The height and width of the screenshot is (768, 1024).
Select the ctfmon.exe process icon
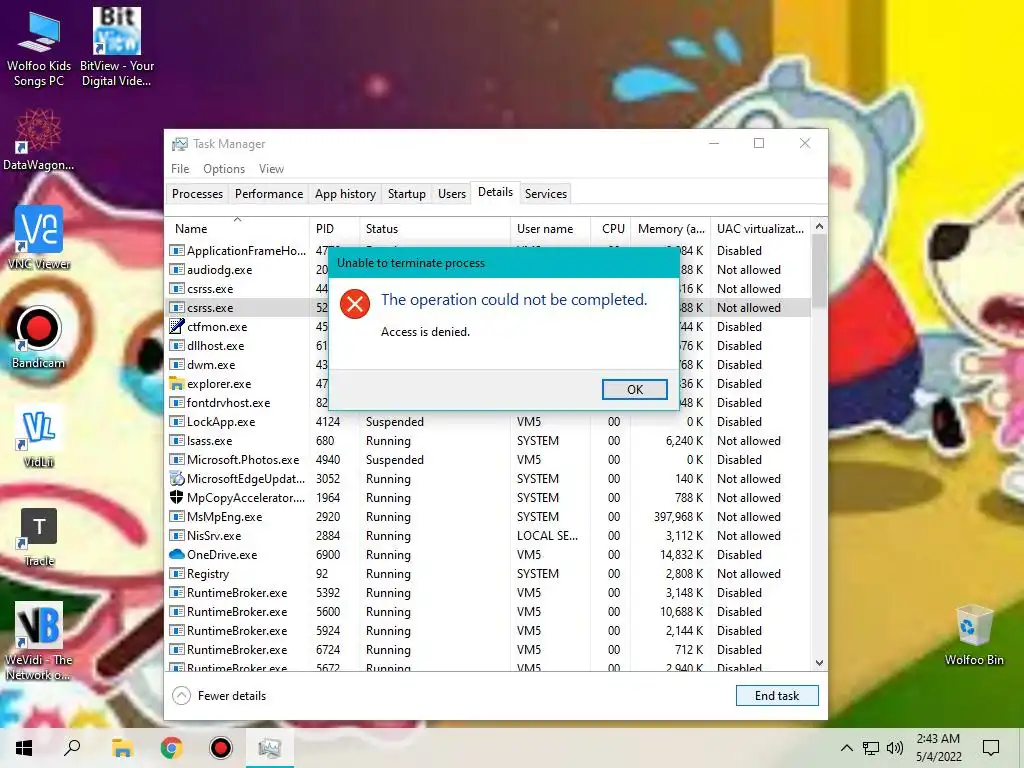click(176, 326)
